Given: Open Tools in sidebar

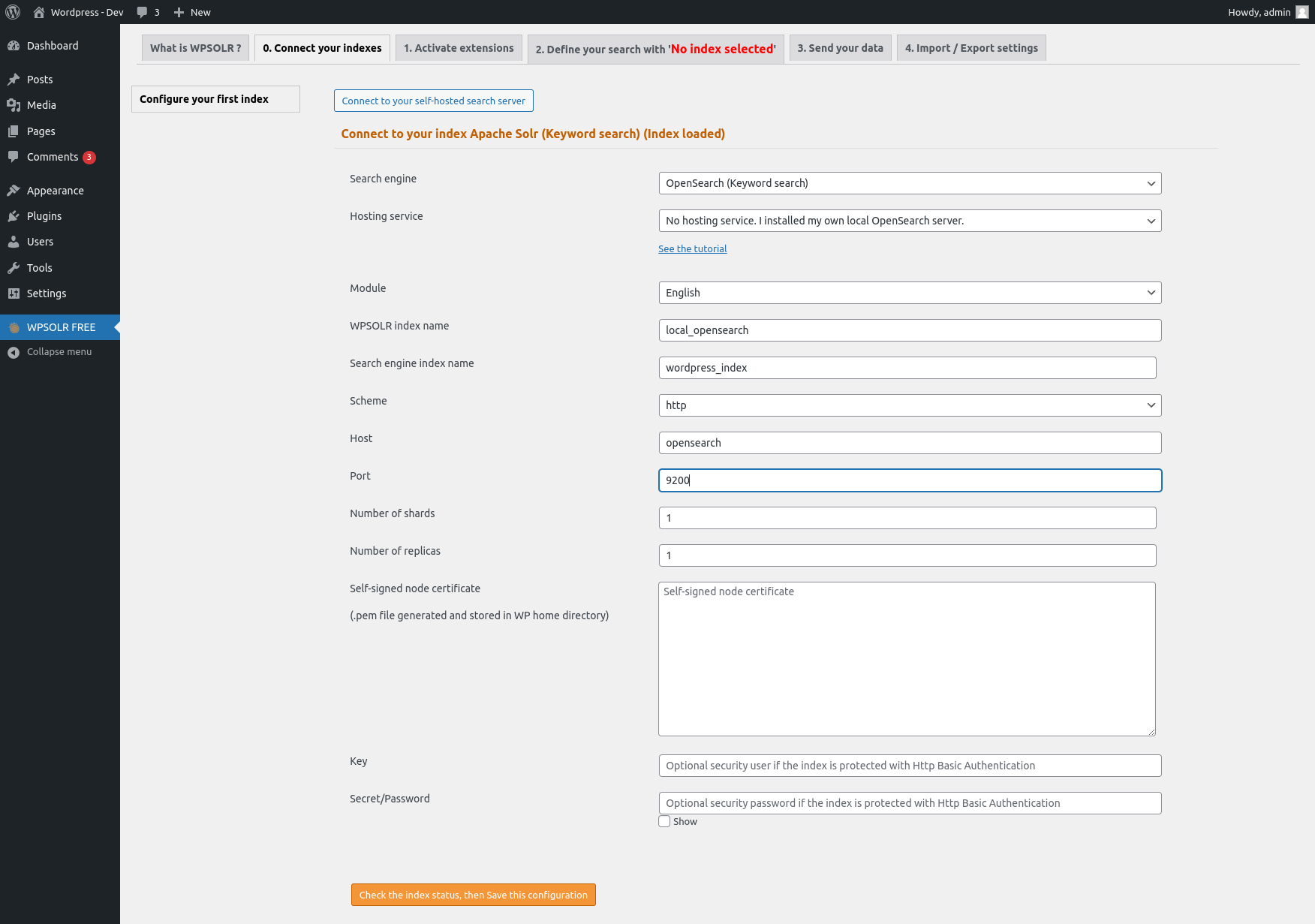Looking at the screenshot, I should 60,268.
